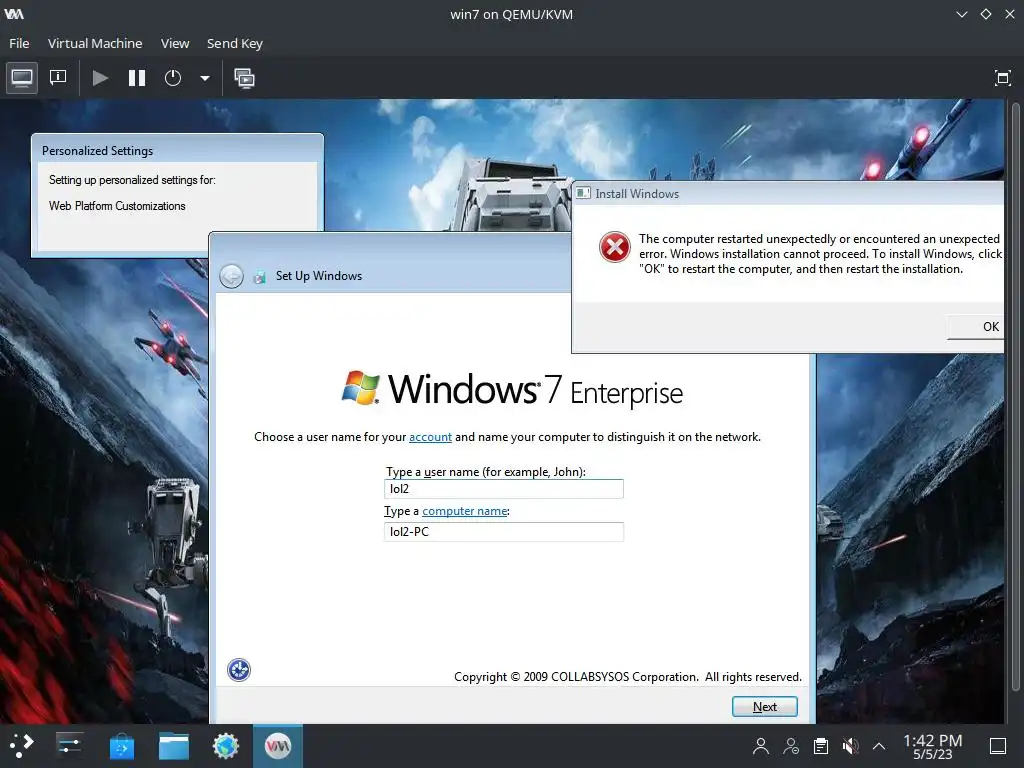The width and height of the screenshot is (1024, 768).
Task: Click Next in Set Up Windows
Action: [x=765, y=707]
